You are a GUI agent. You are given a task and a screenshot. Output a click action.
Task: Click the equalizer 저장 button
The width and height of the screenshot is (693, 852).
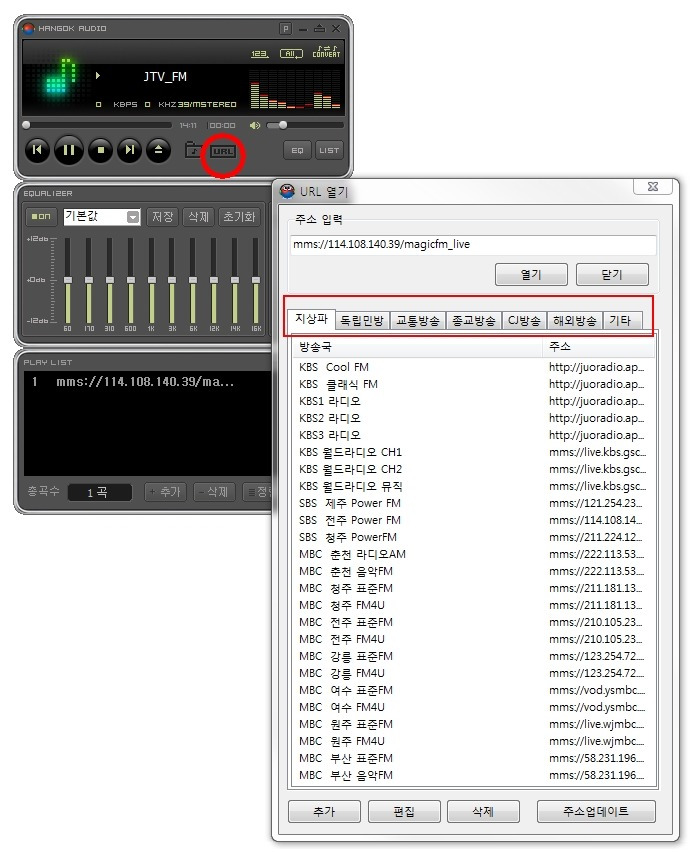(x=163, y=217)
